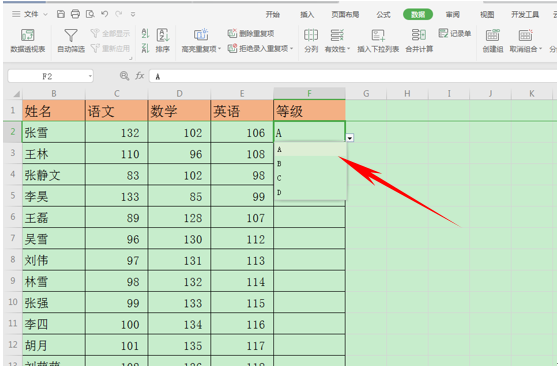
Task: Insert 数据透视表 pivot table
Action: (x=28, y=41)
